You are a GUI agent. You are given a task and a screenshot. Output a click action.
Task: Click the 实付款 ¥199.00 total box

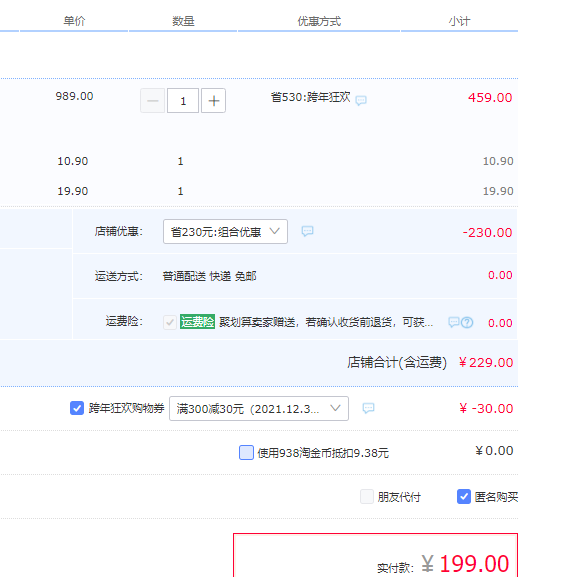coord(375,555)
